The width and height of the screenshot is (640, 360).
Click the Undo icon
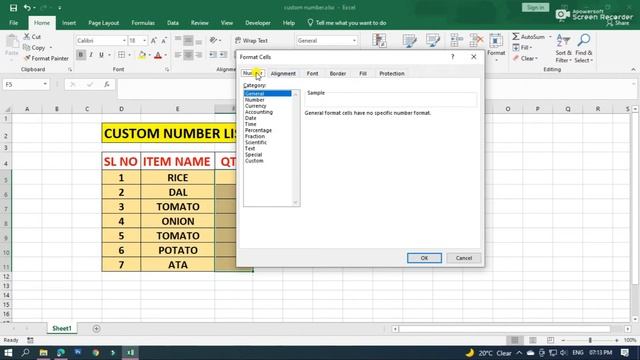click(x=27, y=8)
